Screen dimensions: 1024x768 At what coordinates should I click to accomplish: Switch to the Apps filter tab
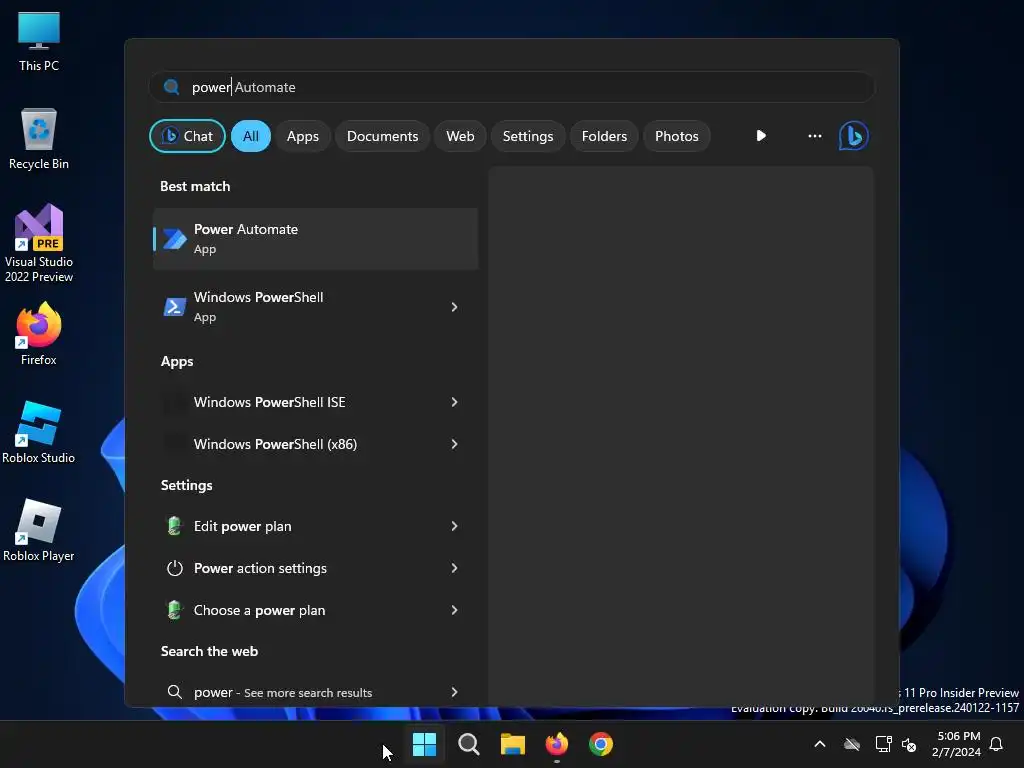(303, 136)
